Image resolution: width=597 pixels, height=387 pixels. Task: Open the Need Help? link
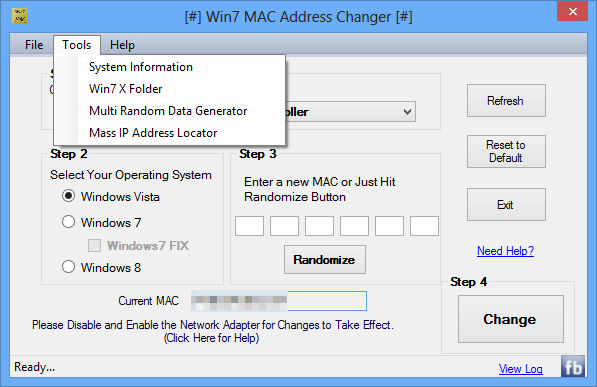[x=505, y=251]
